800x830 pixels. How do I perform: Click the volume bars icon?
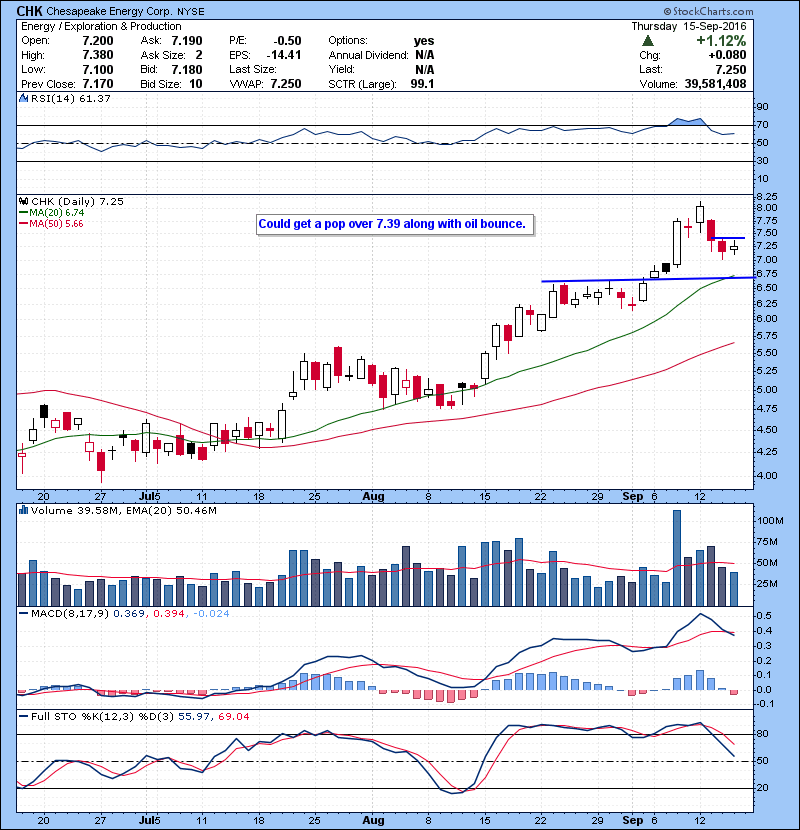pos(23,510)
